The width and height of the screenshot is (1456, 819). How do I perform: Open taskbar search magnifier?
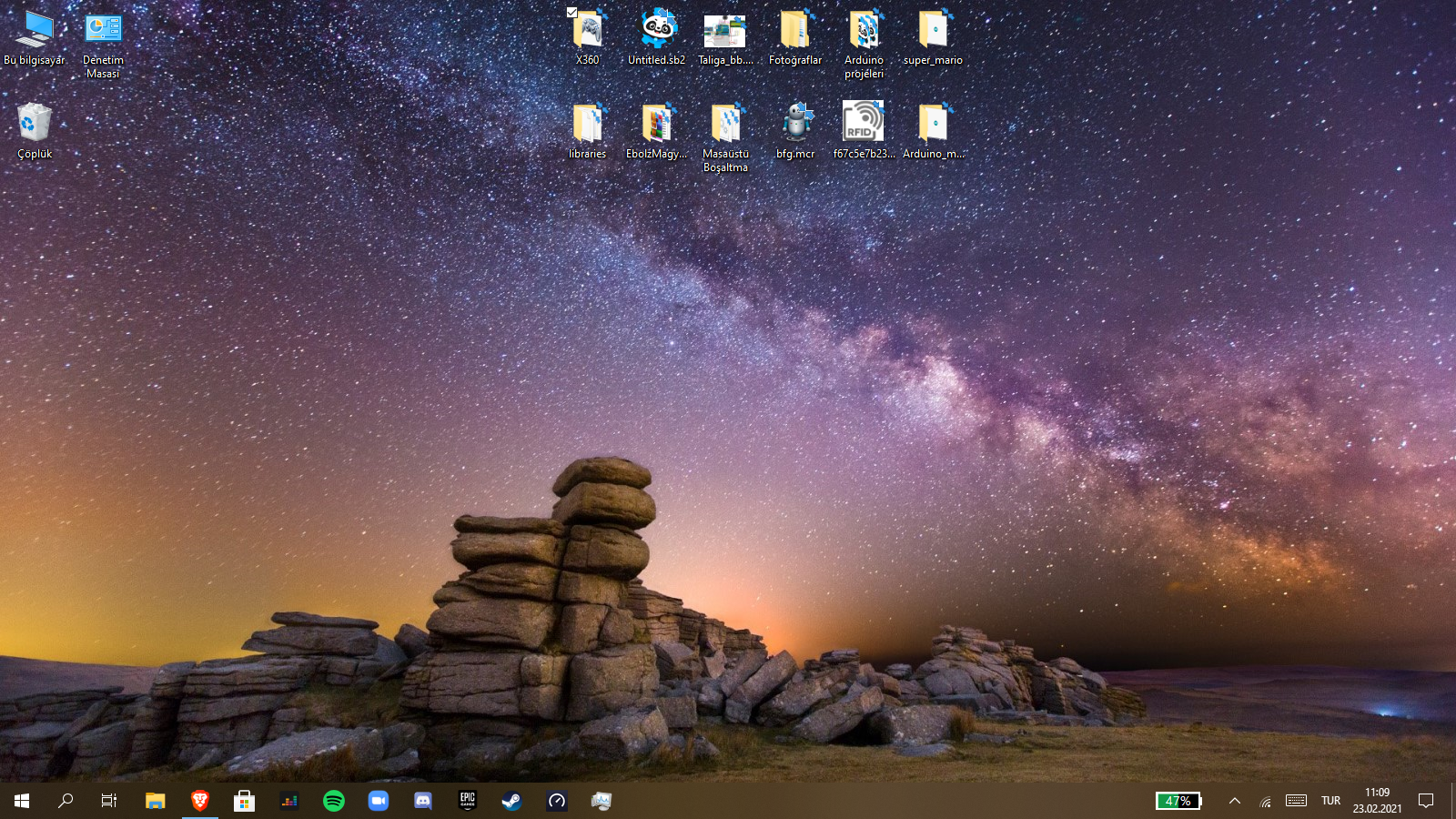point(66,801)
